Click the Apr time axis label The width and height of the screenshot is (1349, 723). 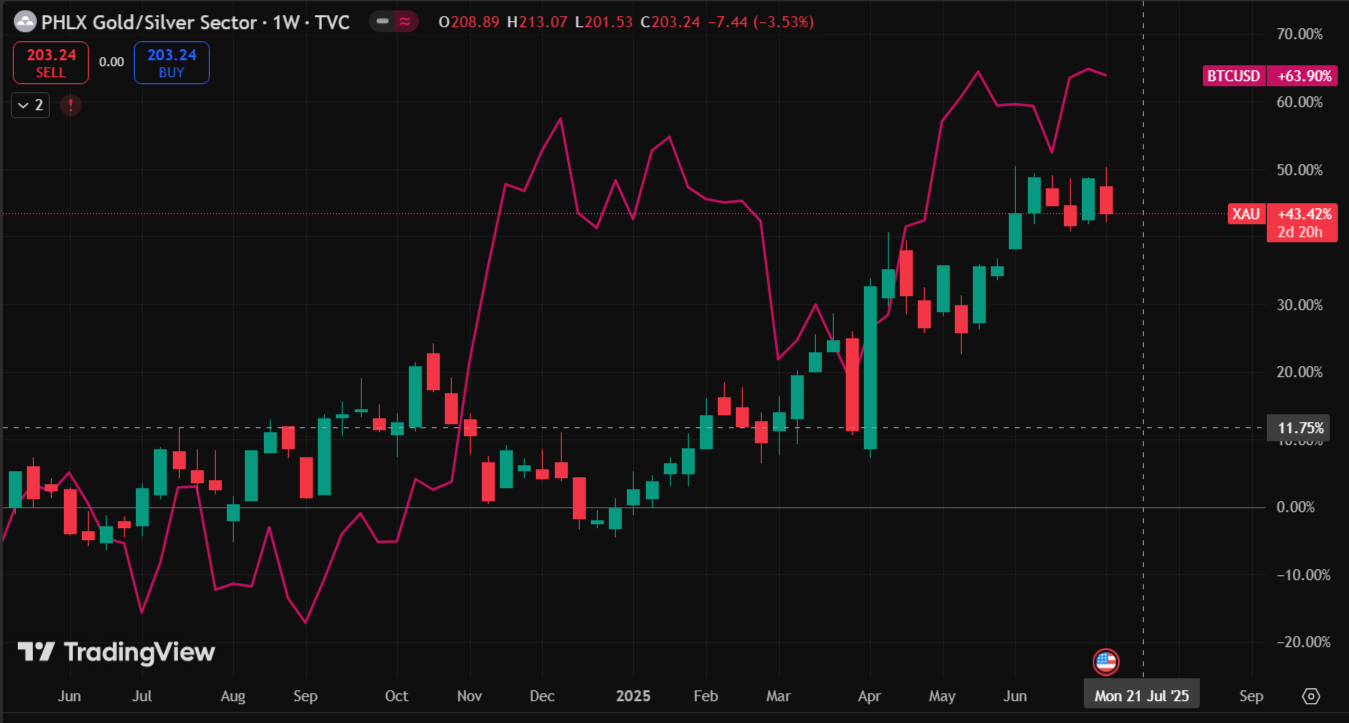tap(870, 696)
